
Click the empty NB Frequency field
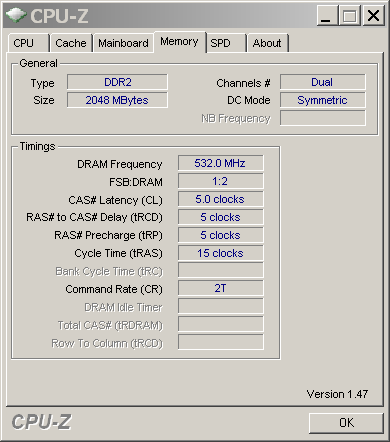(x=323, y=118)
